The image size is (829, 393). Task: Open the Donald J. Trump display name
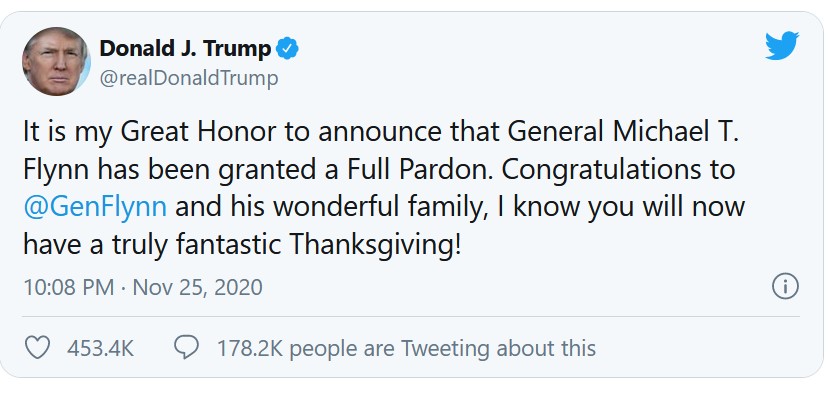(185, 49)
